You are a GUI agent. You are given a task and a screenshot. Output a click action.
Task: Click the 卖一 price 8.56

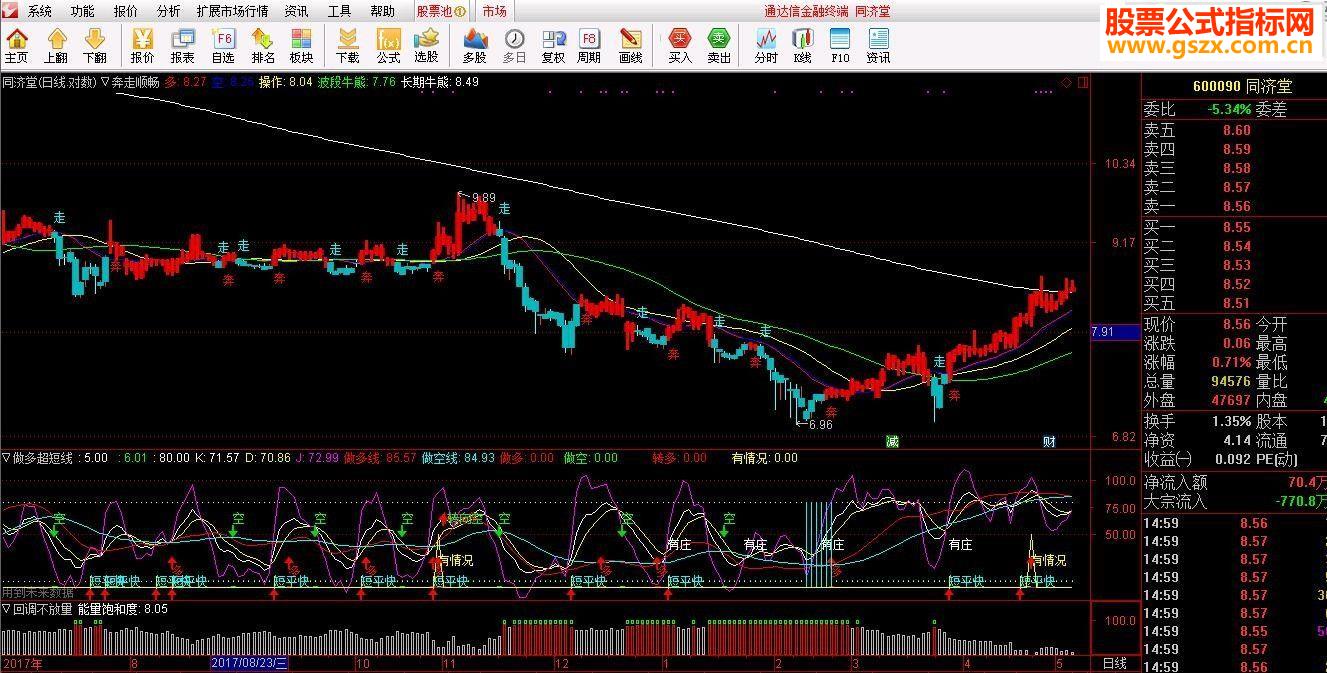[x=1237, y=206]
